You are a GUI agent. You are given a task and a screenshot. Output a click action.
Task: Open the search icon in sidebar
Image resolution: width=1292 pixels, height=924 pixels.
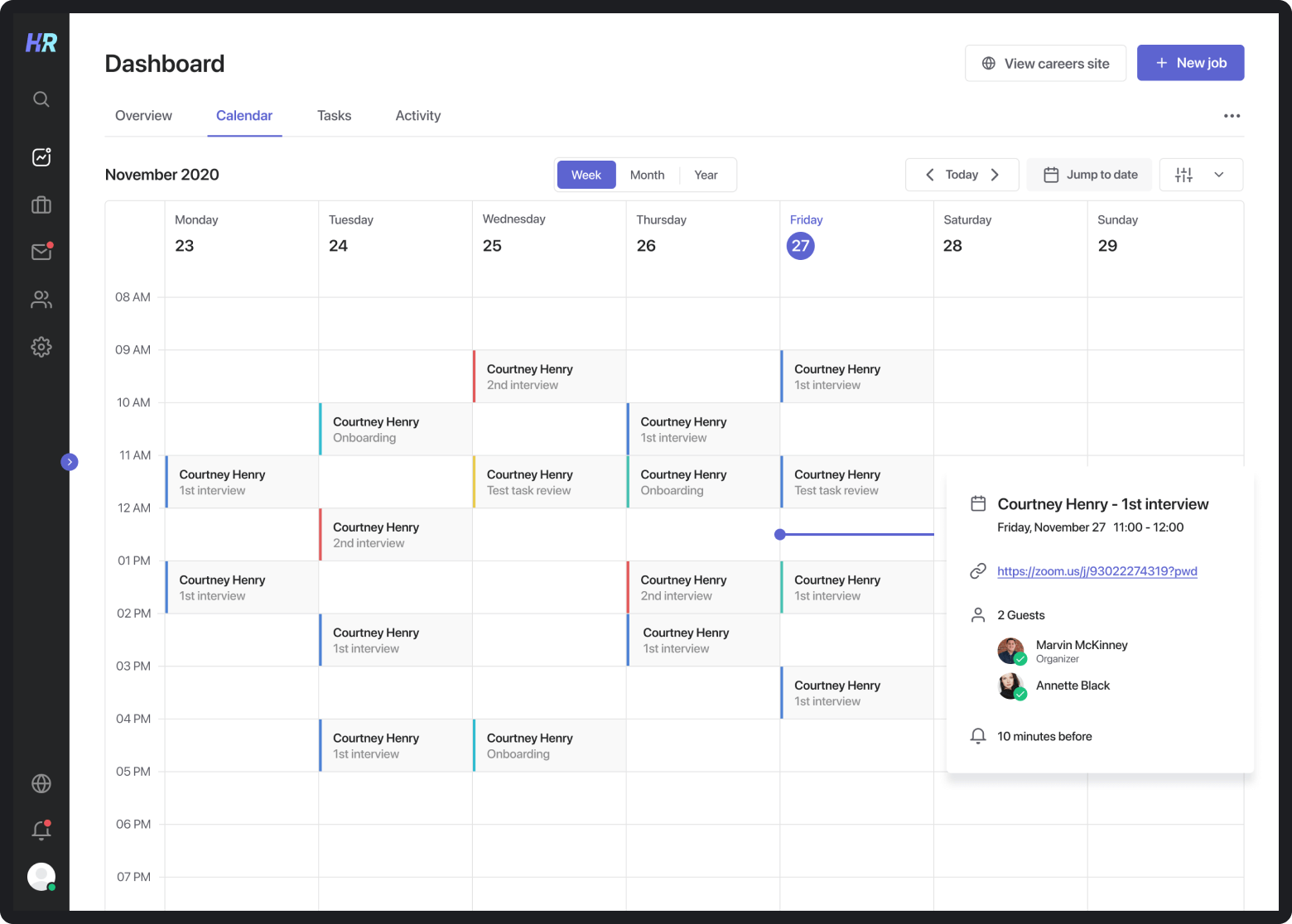click(41, 99)
